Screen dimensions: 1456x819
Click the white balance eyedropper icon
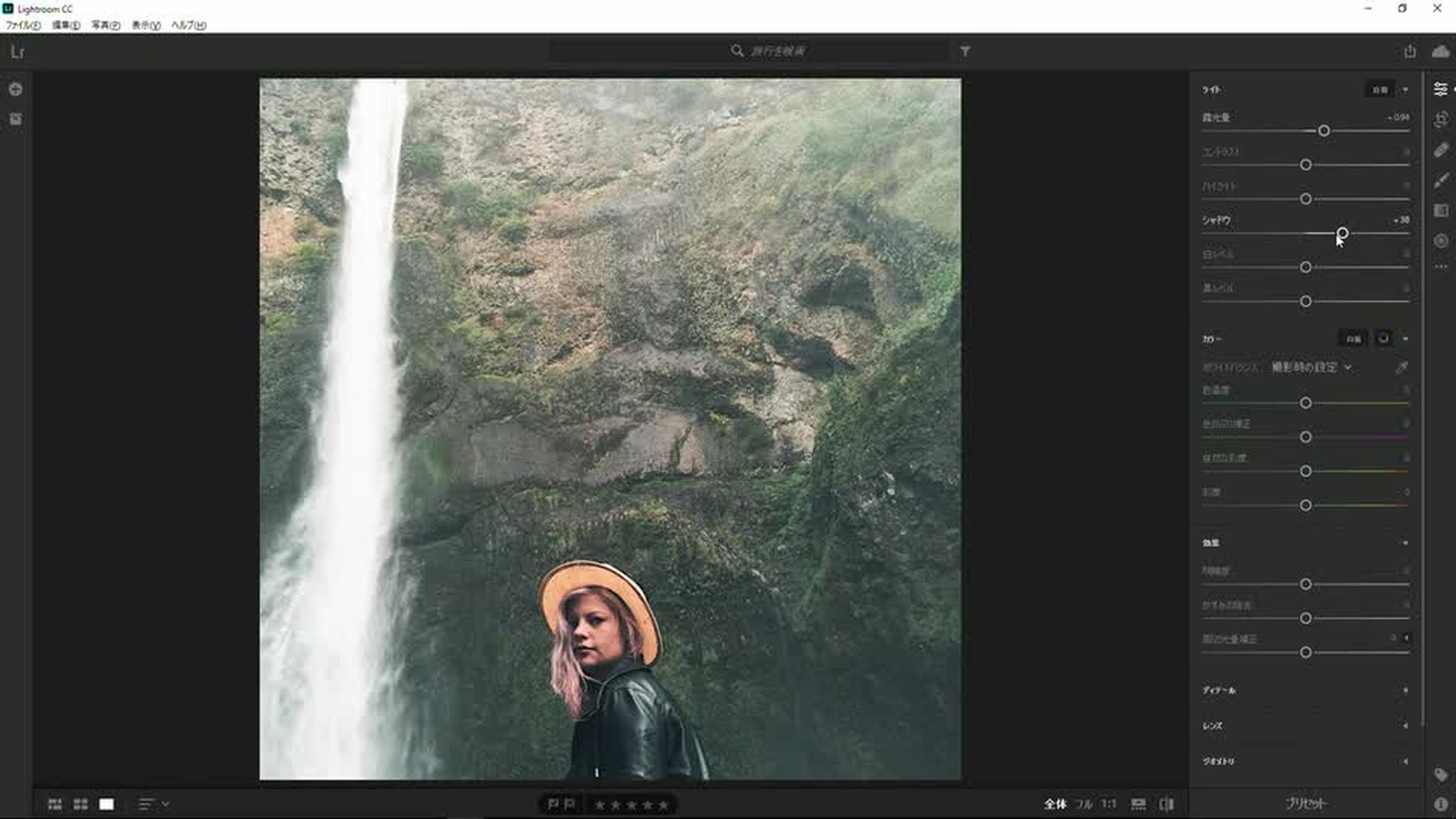point(1401,368)
